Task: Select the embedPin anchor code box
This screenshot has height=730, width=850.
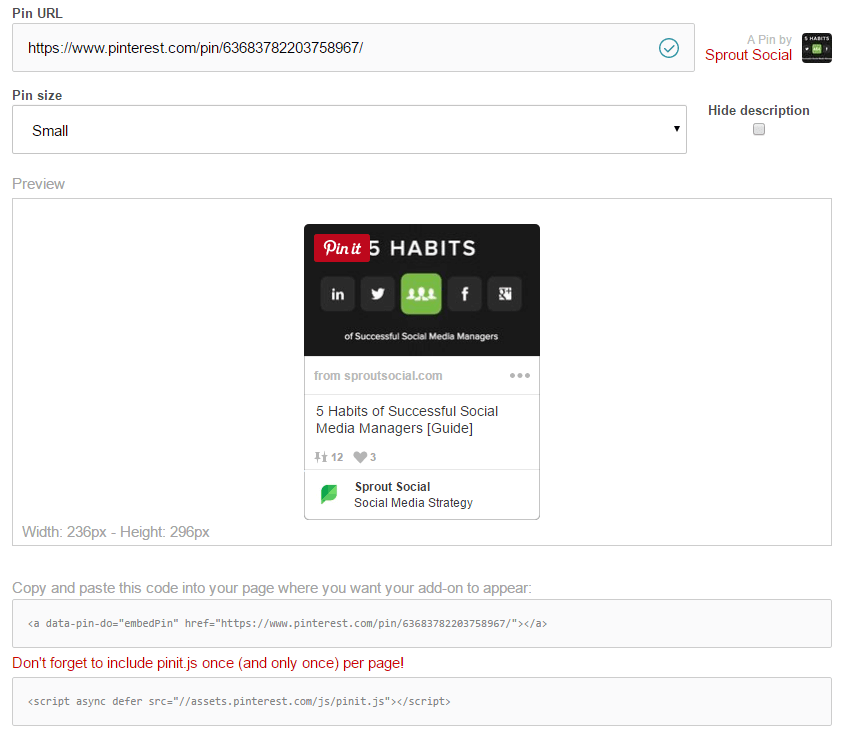Action: pos(422,623)
